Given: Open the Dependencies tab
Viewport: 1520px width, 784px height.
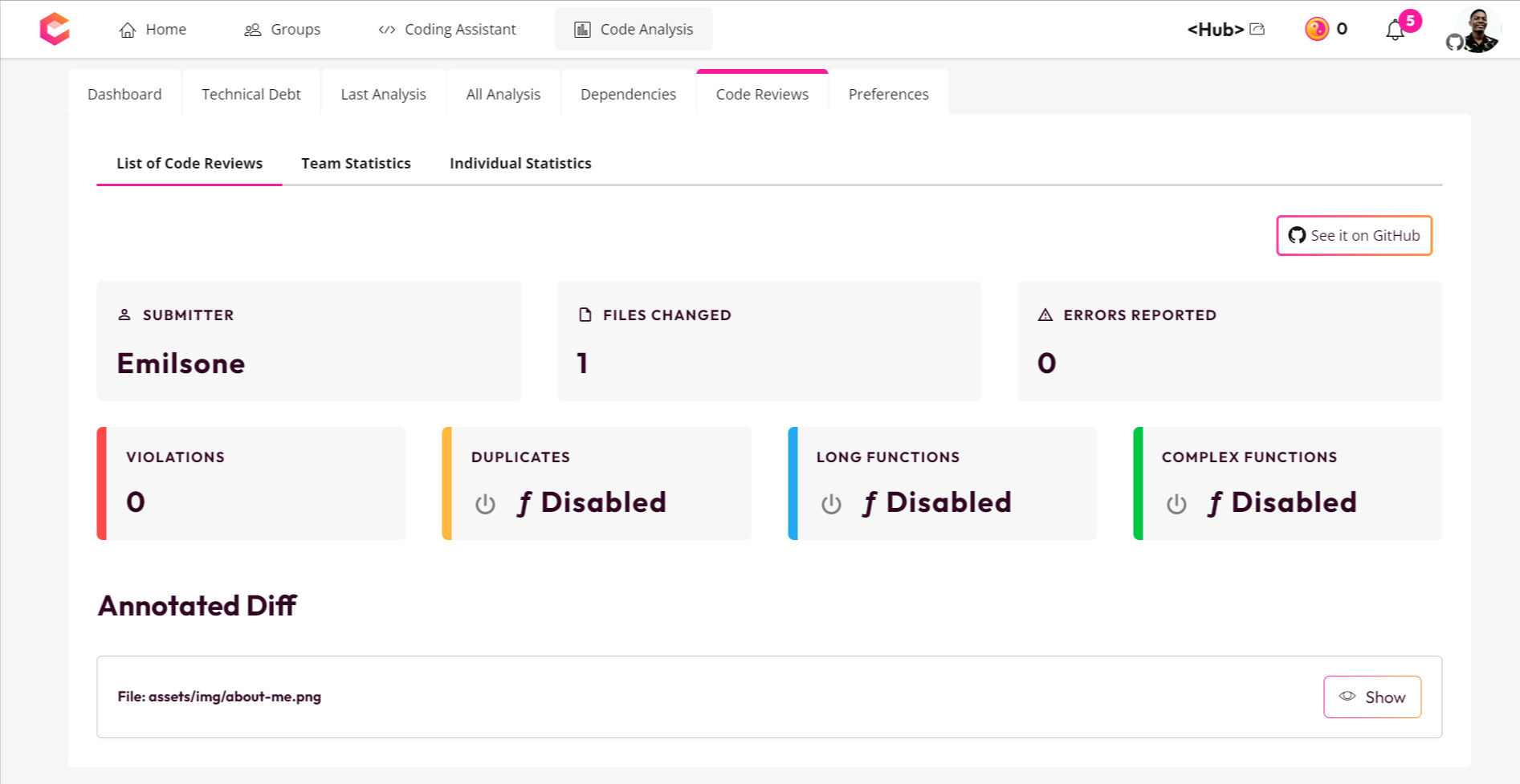Looking at the screenshot, I should (x=628, y=95).
